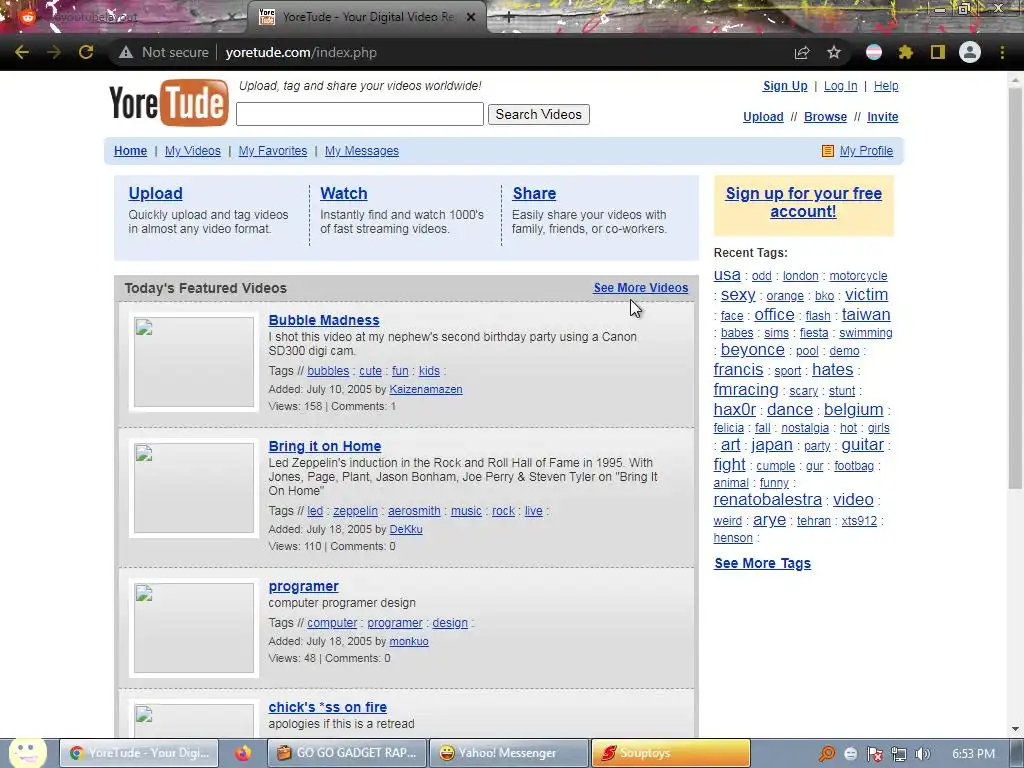Click the Share heading link
Image resolution: width=1024 pixels, height=768 pixels.
(x=534, y=193)
